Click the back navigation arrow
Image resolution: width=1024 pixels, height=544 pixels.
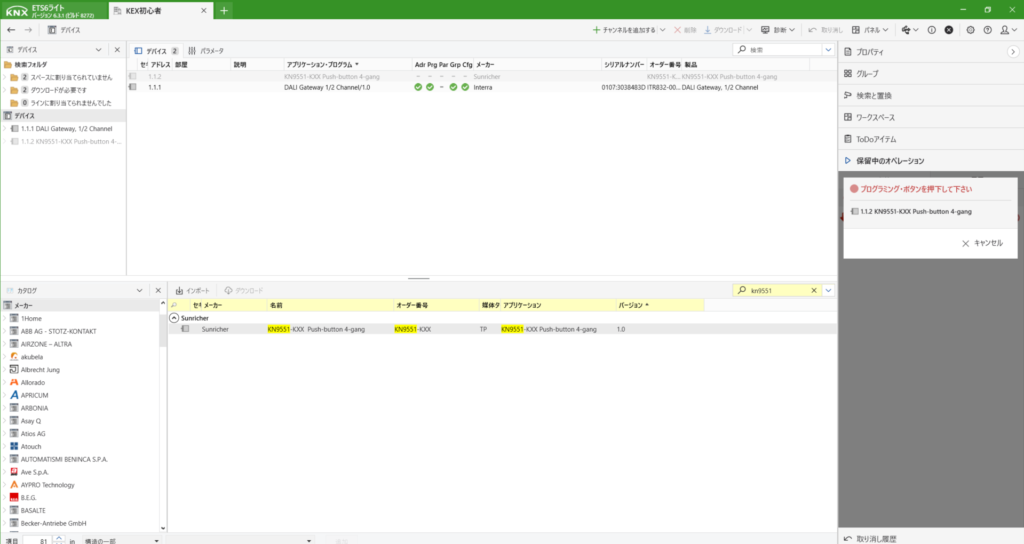point(10,30)
